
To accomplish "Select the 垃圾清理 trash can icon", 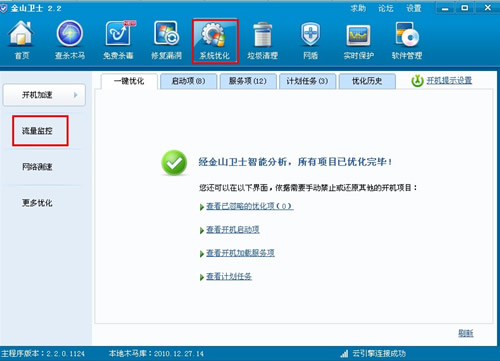I will click(262, 34).
